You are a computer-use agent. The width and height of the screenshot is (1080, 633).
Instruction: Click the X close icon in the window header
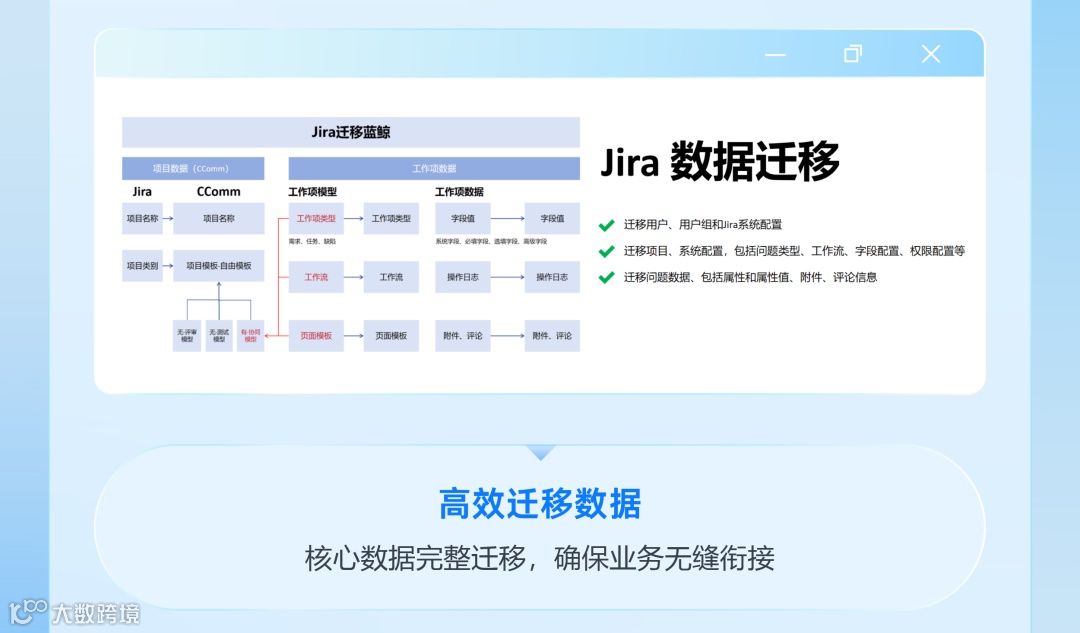[931, 54]
